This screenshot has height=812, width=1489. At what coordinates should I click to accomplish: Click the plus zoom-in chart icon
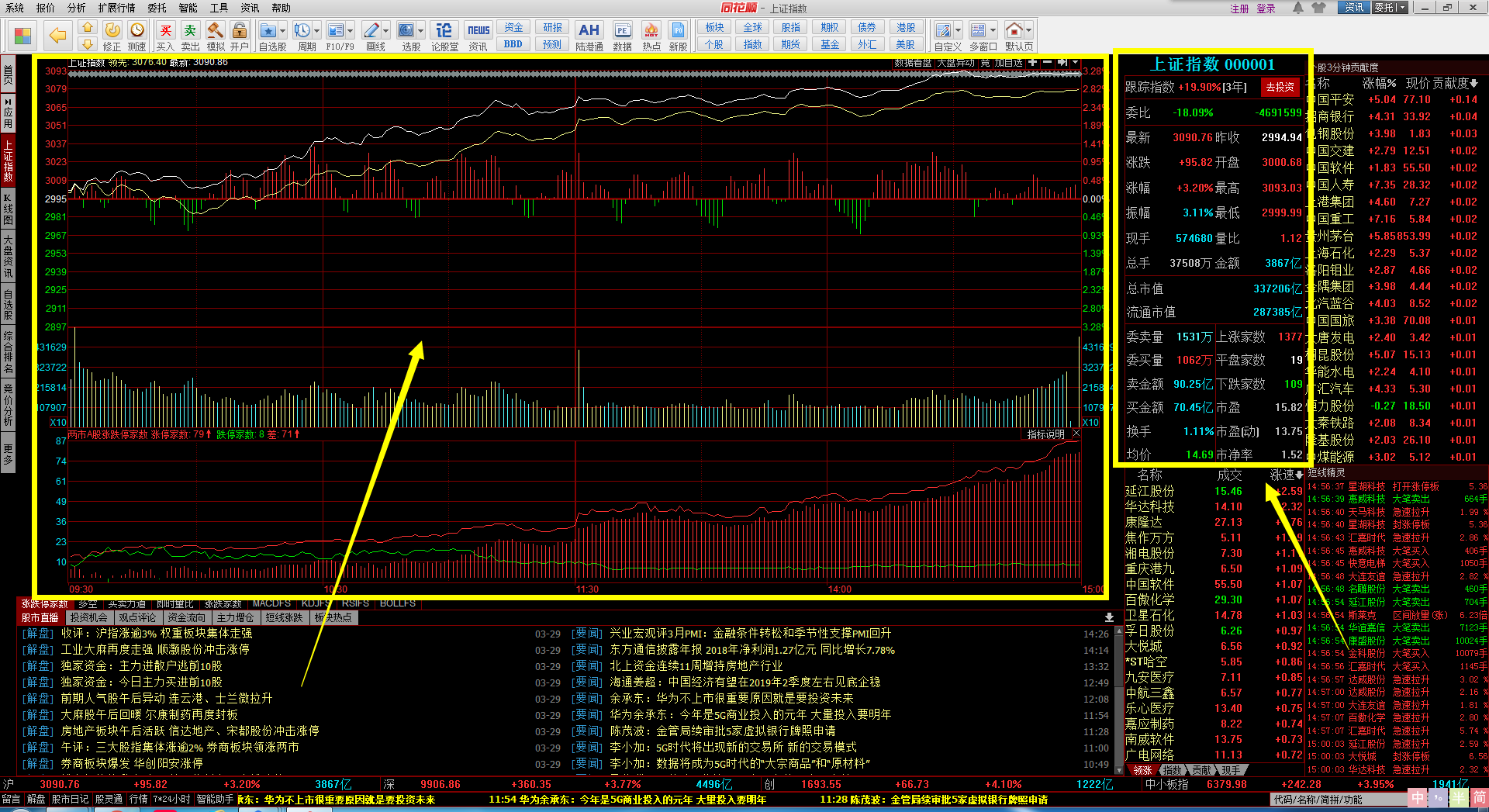pyautogui.click(x=1032, y=62)
